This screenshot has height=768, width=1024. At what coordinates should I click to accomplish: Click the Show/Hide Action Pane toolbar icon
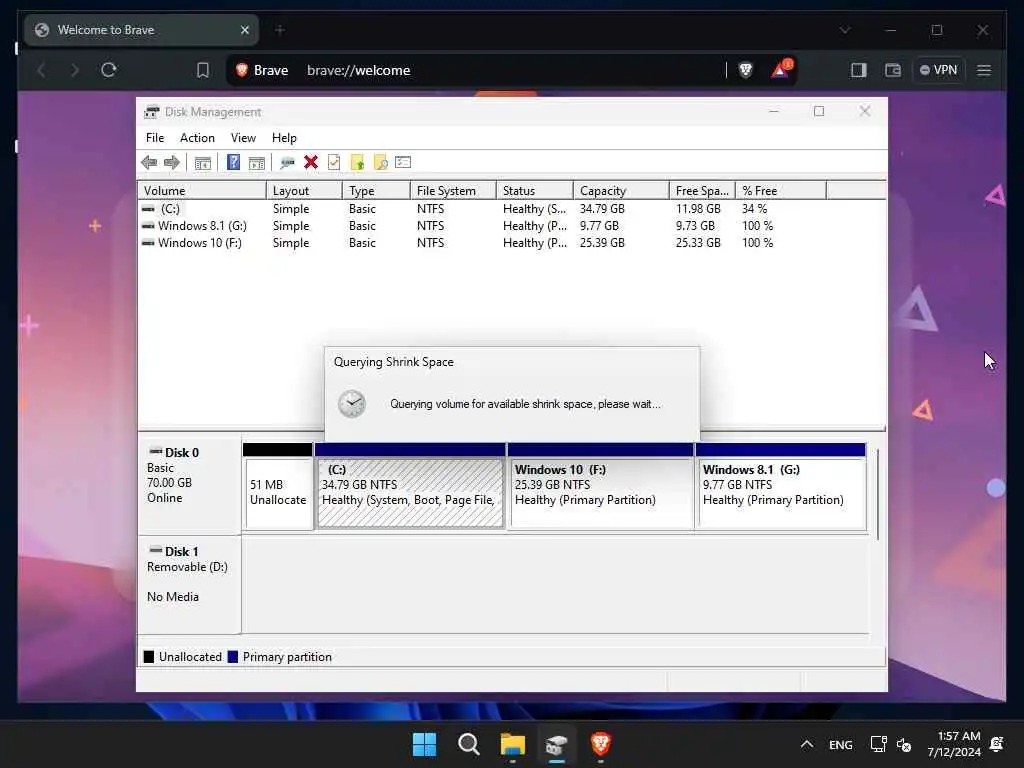257,163
